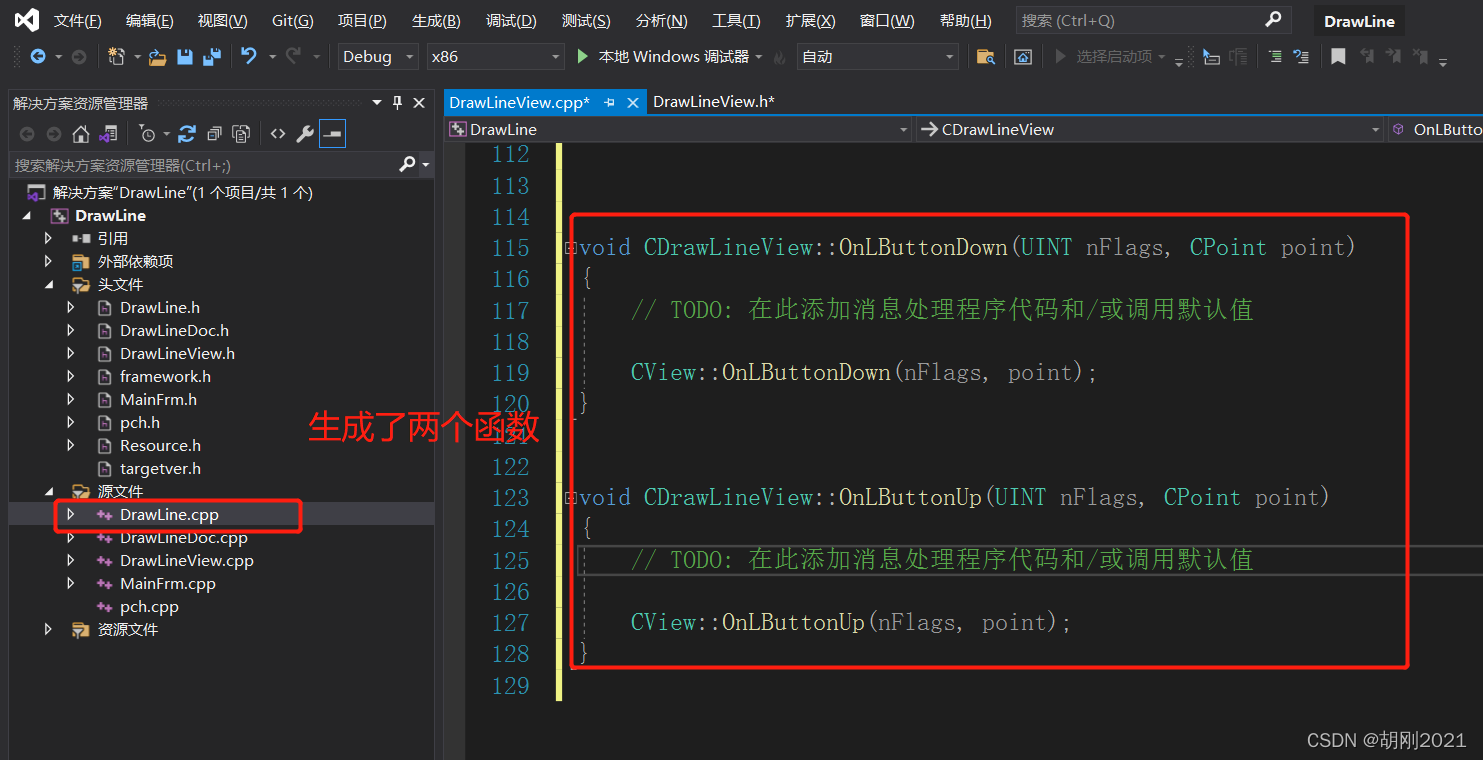1483x760 pixels.
Task: Expand the 引用 node
Action: [x=48, y=238]
